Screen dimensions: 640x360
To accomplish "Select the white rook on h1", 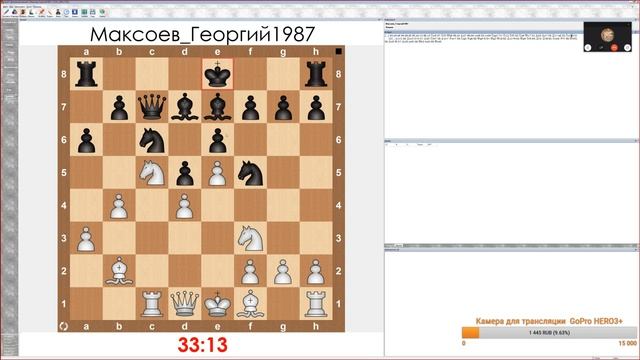I will (x=316, y=304).
